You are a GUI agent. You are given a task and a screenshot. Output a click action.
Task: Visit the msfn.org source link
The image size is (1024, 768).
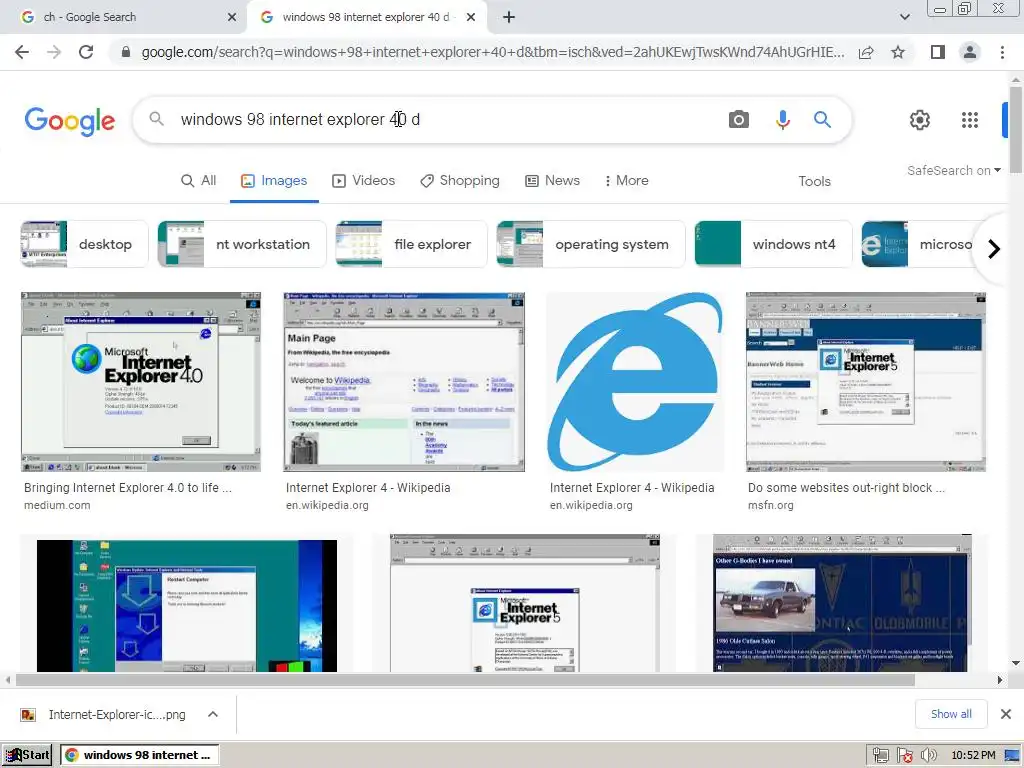pos(771,505)
